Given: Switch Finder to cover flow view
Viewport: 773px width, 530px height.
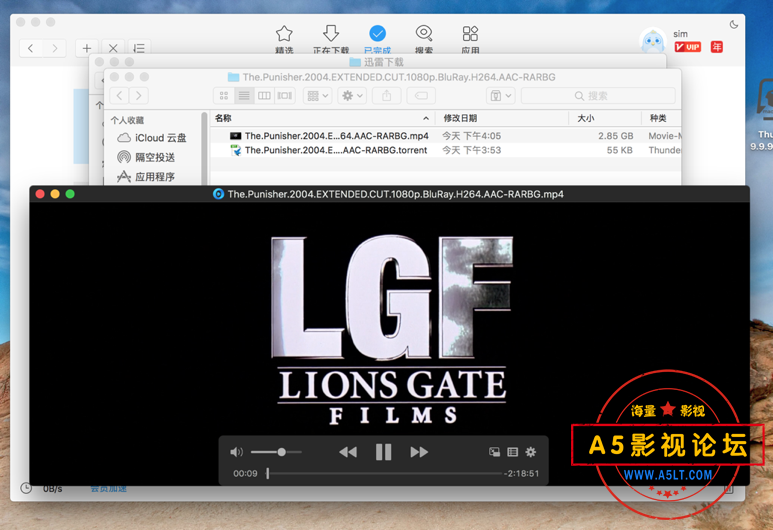Looking at the screenshot, I should (x=284, y=96).
